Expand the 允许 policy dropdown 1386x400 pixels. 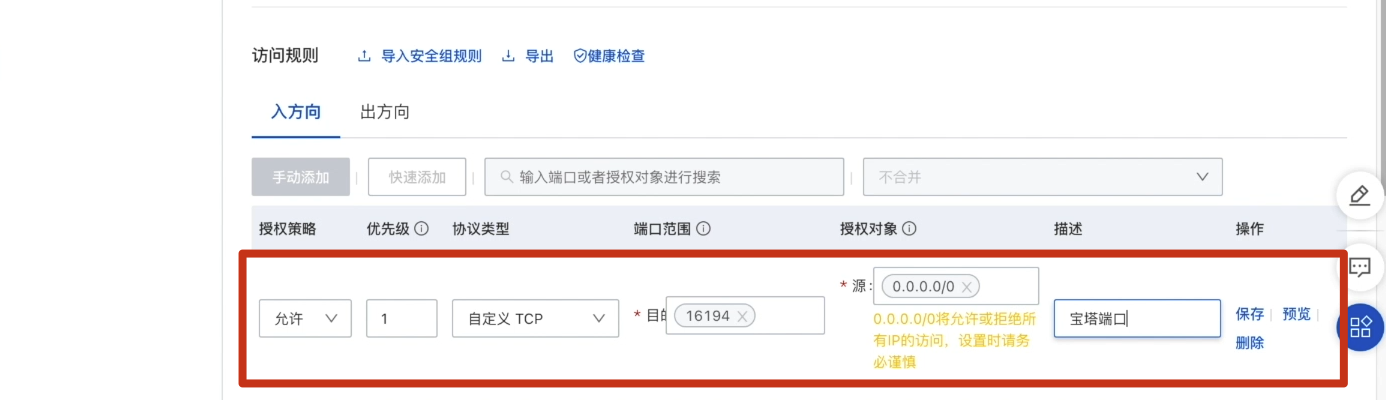305,319
